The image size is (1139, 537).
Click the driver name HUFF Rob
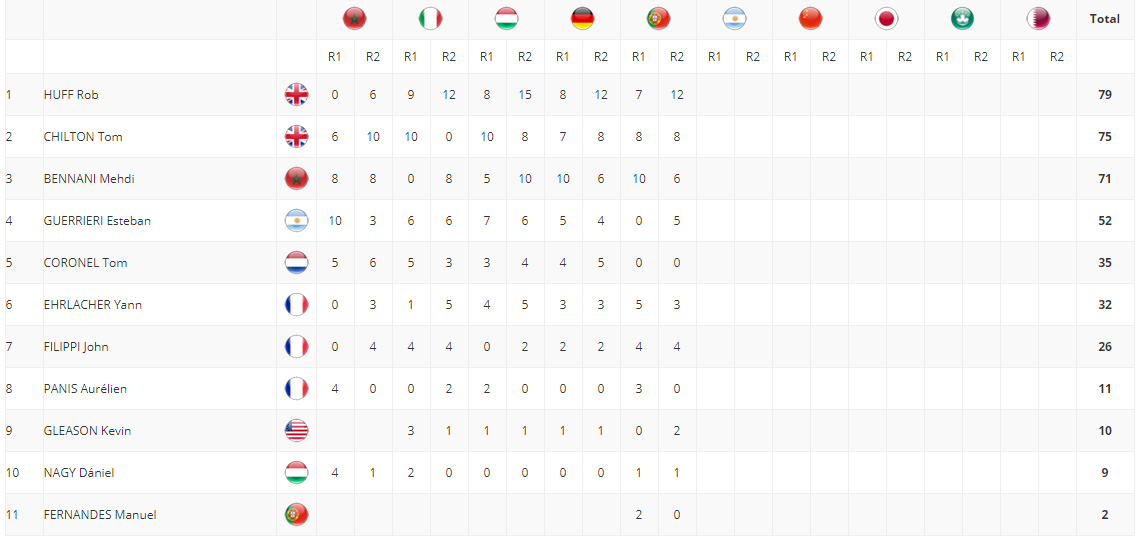tap(71, 94)
